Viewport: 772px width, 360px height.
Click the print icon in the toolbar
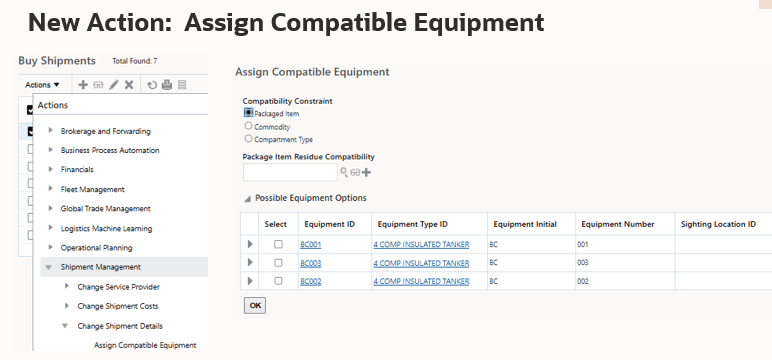click(167, 85)
